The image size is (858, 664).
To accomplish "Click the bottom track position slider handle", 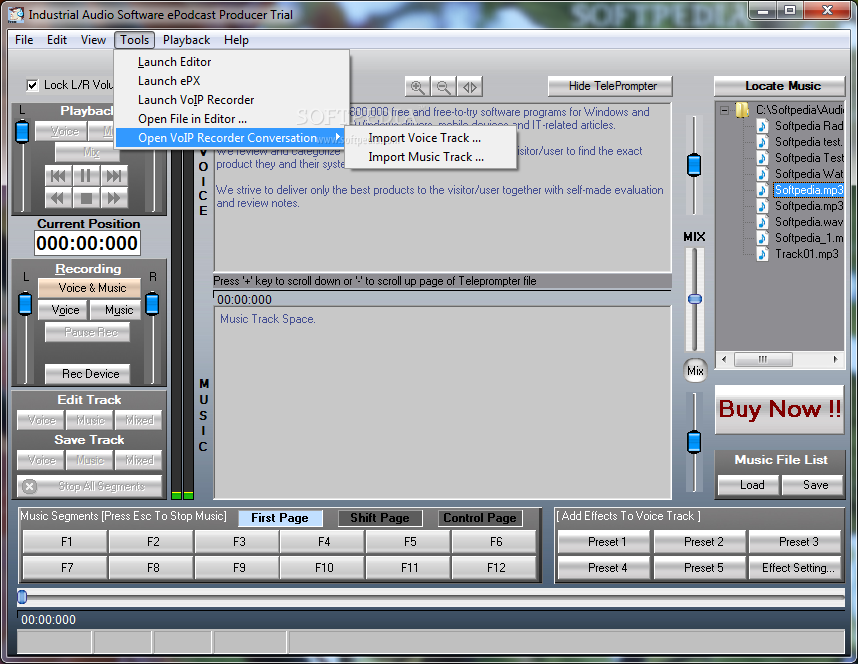I will pos(22,597).
